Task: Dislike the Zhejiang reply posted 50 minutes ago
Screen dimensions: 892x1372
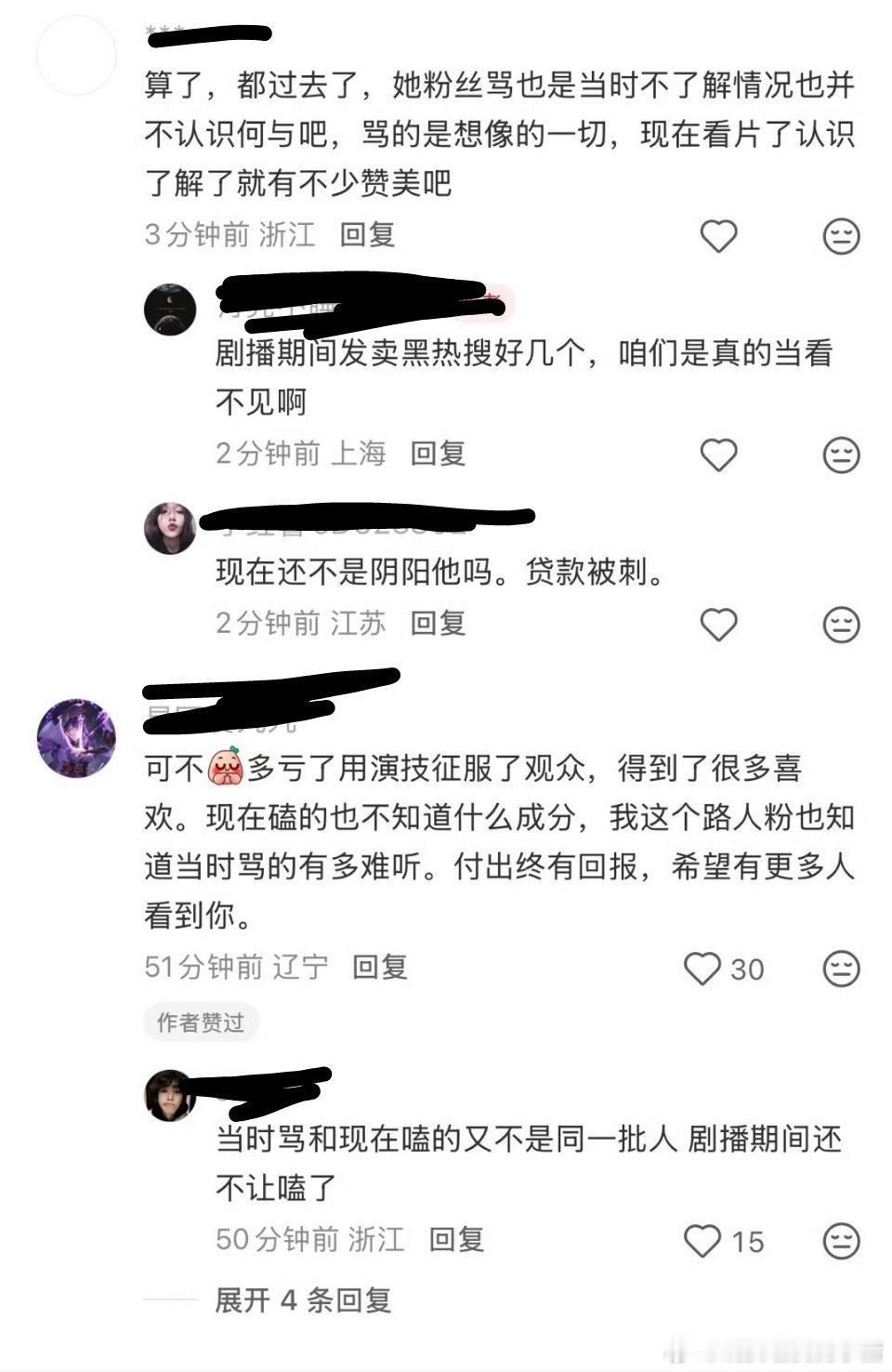Action: (x=841, y=1241)
